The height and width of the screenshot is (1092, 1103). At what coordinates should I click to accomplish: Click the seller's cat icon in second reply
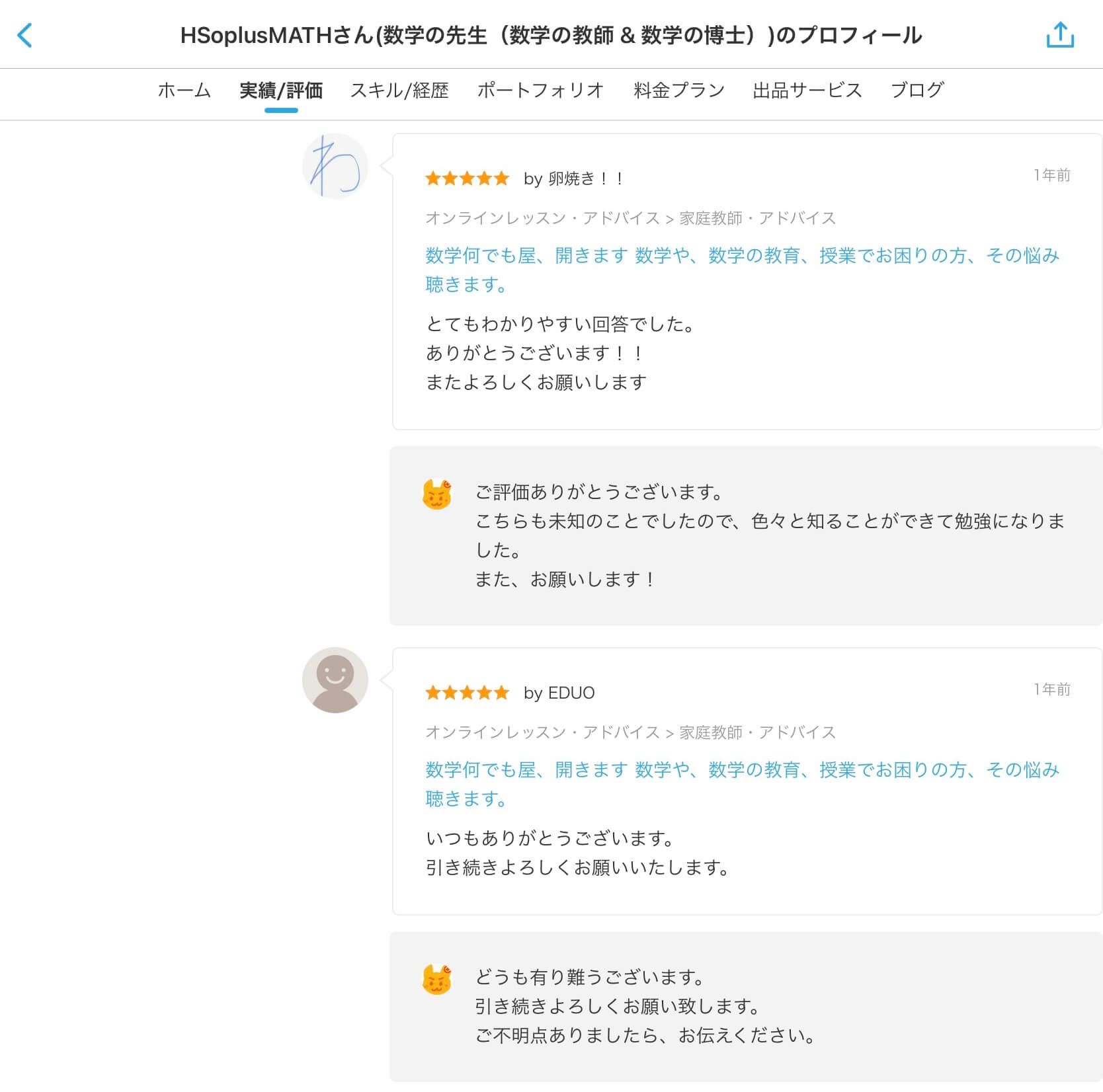(x=436, y=979)
